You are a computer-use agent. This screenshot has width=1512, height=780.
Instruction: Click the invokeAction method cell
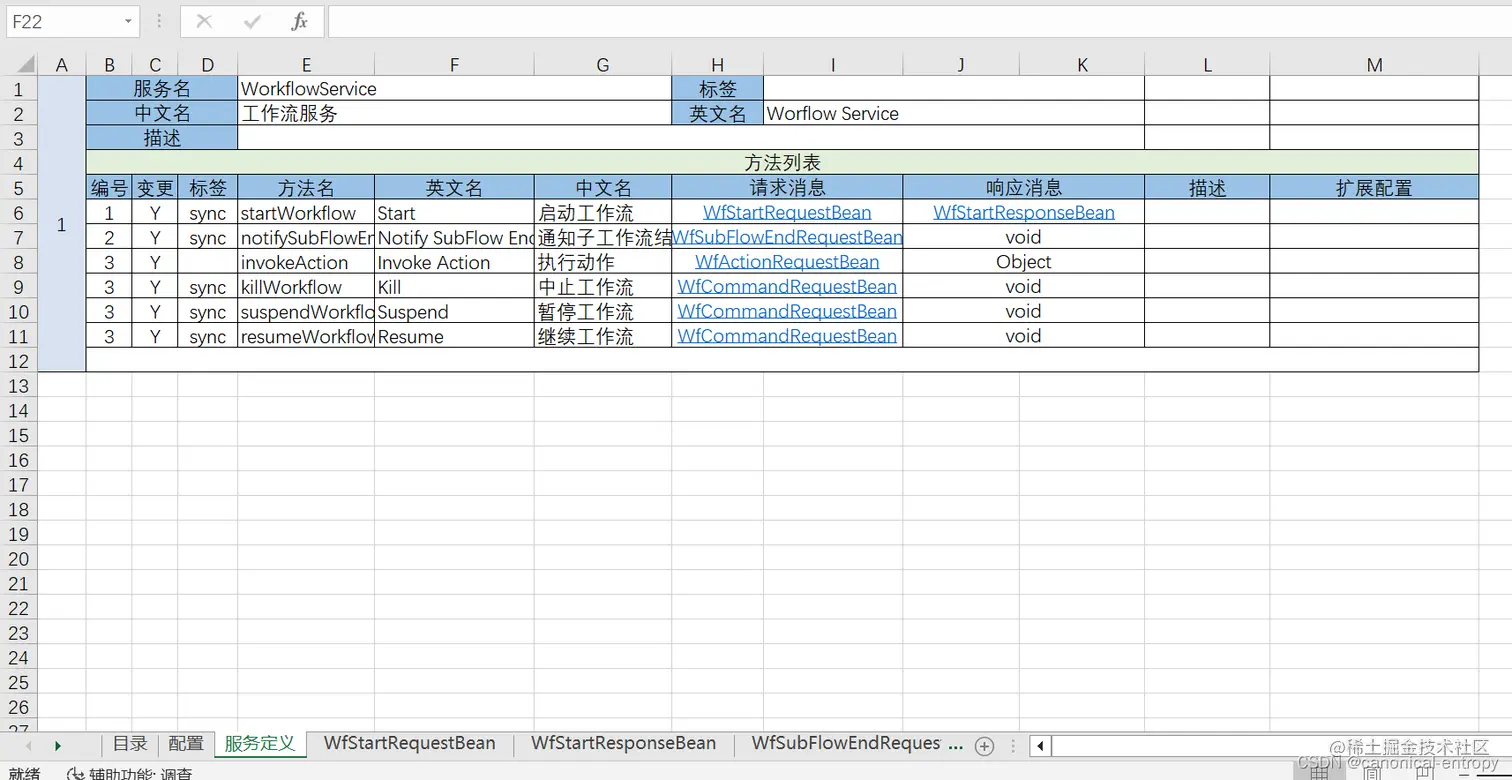[306, 262]
